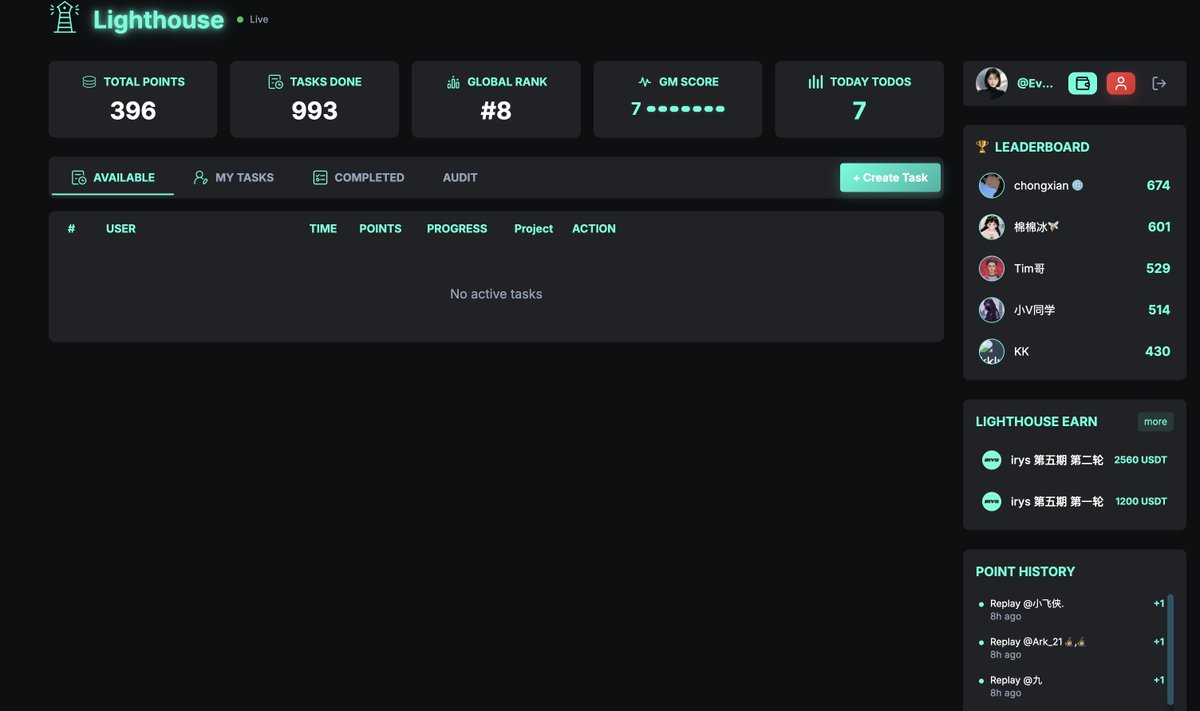The height and width of the screenshot is (711, 1200).
Task: Click the Live status indicator
Action: (x=253, y=19)
